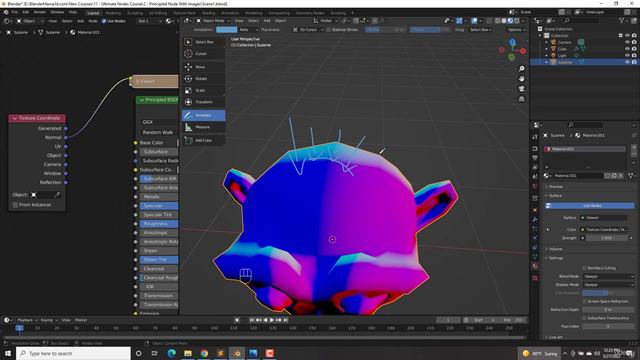The image size is (640, 360).
Task: Open Edit menu
Action: (x=26, y=12)
